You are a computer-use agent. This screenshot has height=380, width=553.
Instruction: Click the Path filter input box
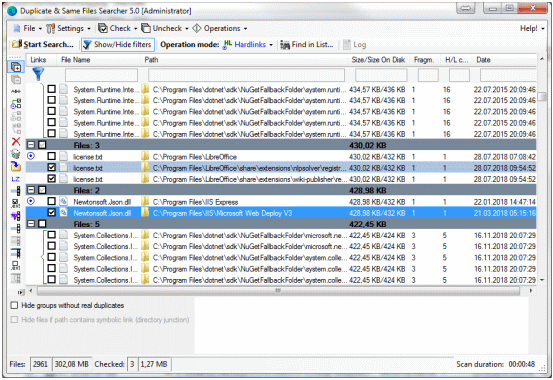[246, 75]
